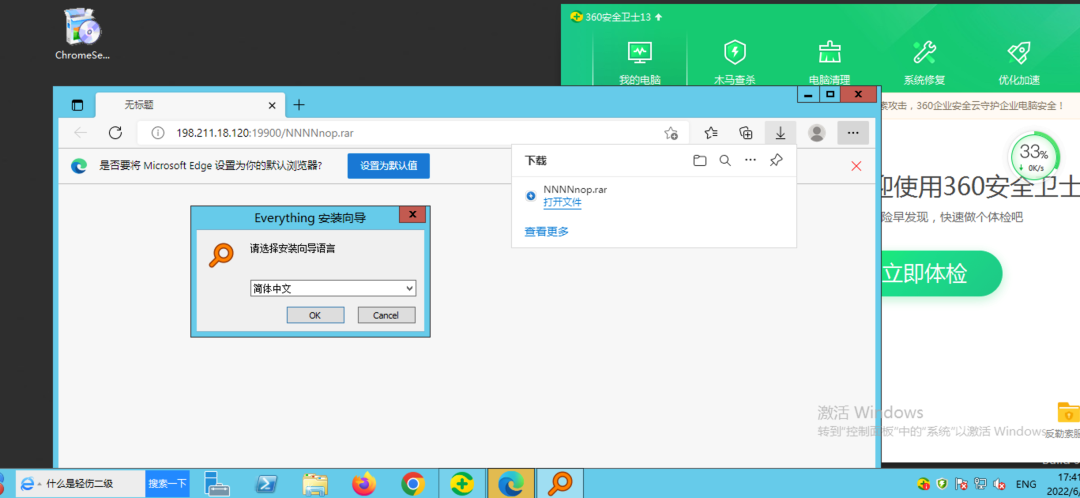1080x498 pixels.
Task: Open 我的电脑 in 360 Security
Action: (640, 63)
